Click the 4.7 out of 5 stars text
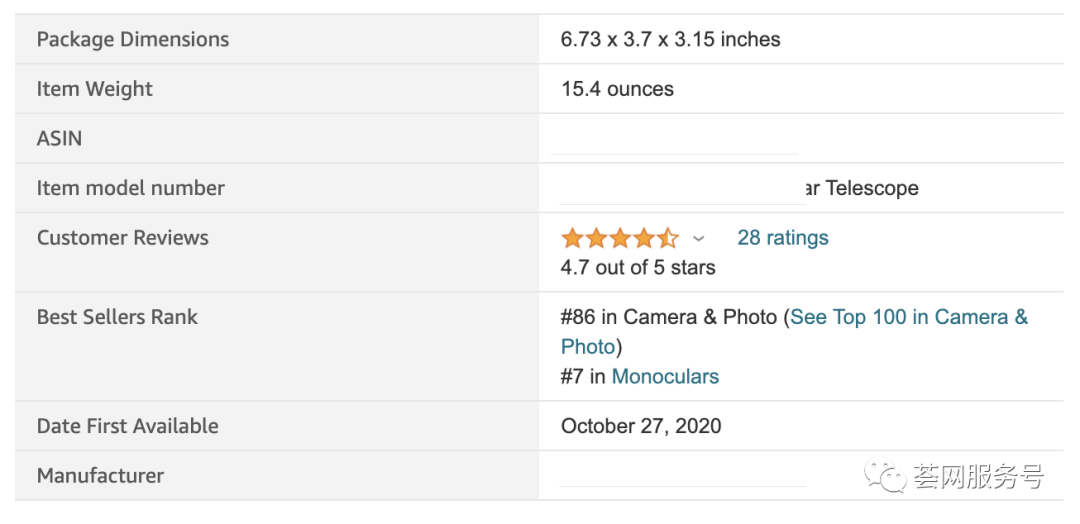 click(x=638, y=267)
